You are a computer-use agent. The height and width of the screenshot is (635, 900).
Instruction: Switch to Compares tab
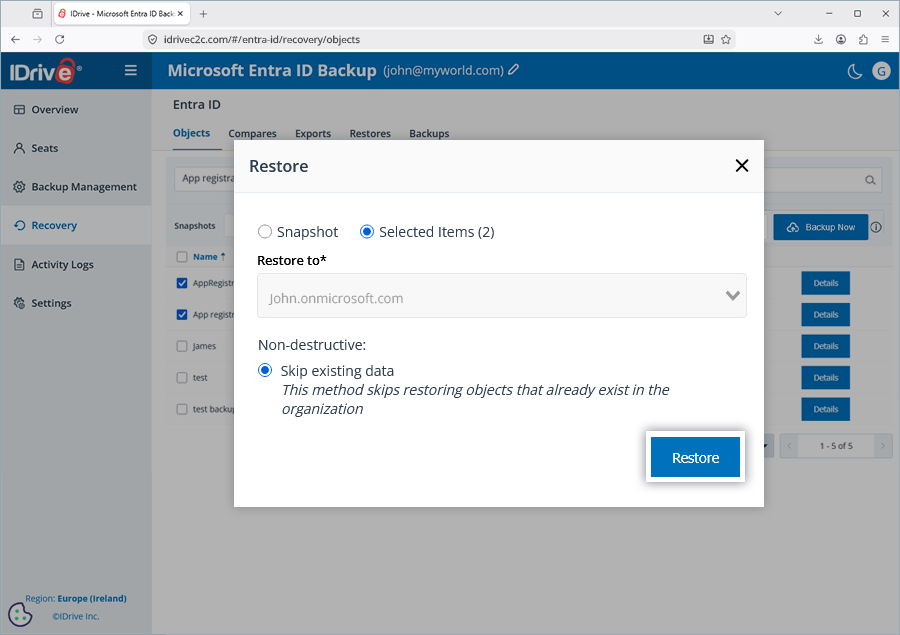pyautogui.click(x=253, y=134)
